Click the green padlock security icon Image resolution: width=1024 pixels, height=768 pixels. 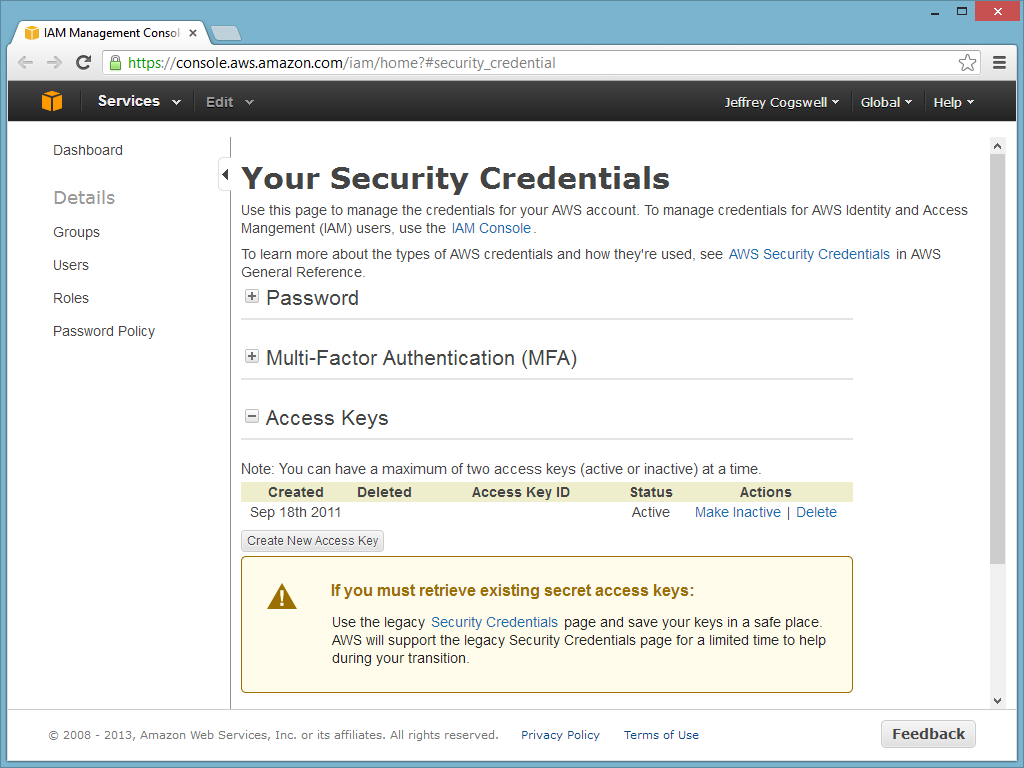point(115,63)
